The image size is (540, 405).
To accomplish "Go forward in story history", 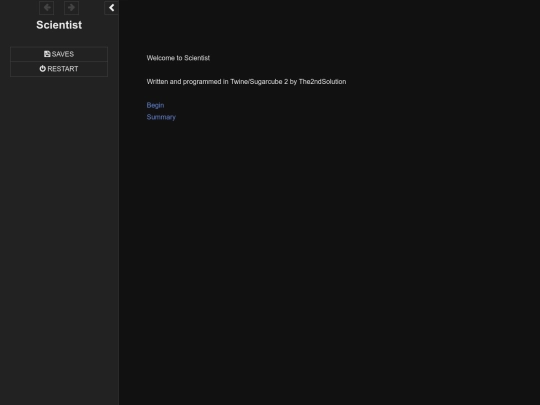I will pos(72,8).
